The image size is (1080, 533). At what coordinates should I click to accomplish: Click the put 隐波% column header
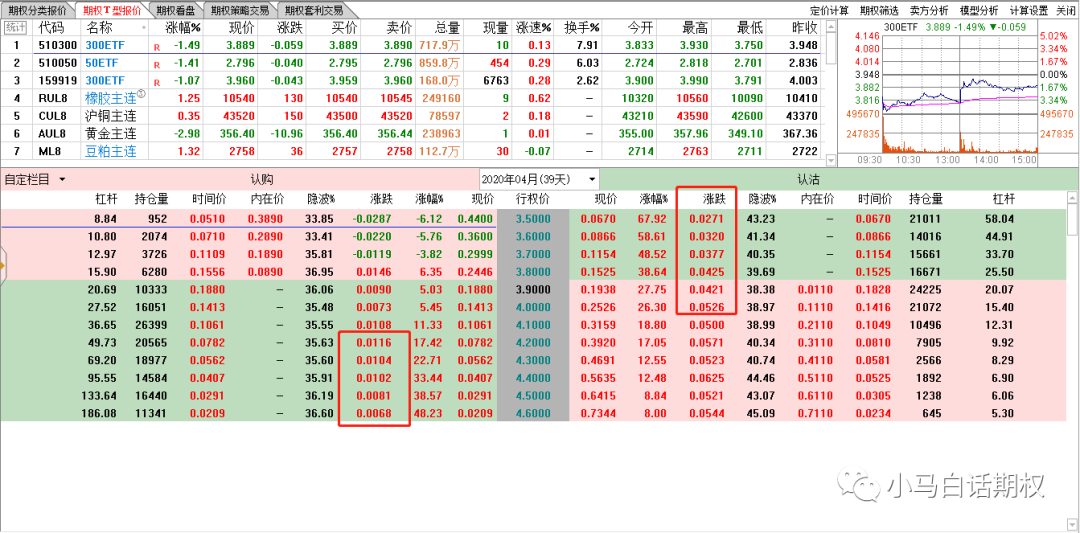762,199
